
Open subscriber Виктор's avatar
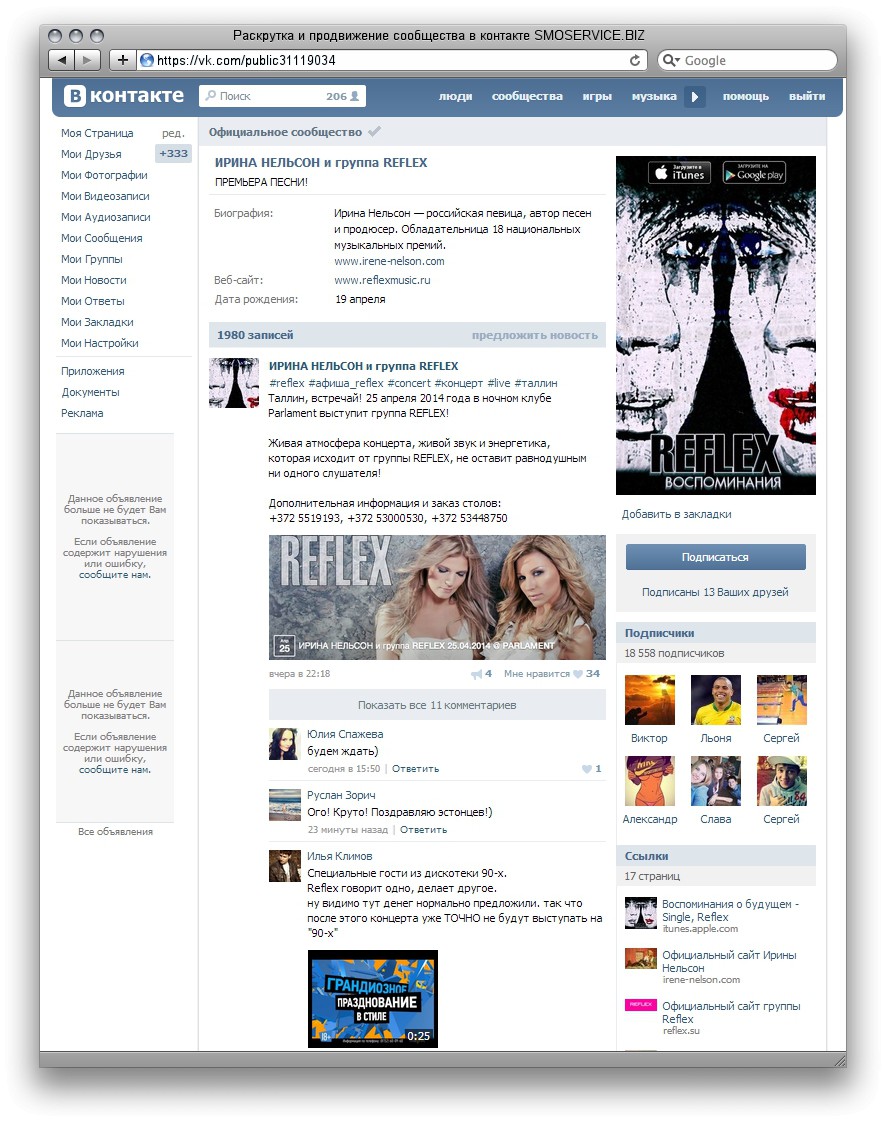[649, 700]
